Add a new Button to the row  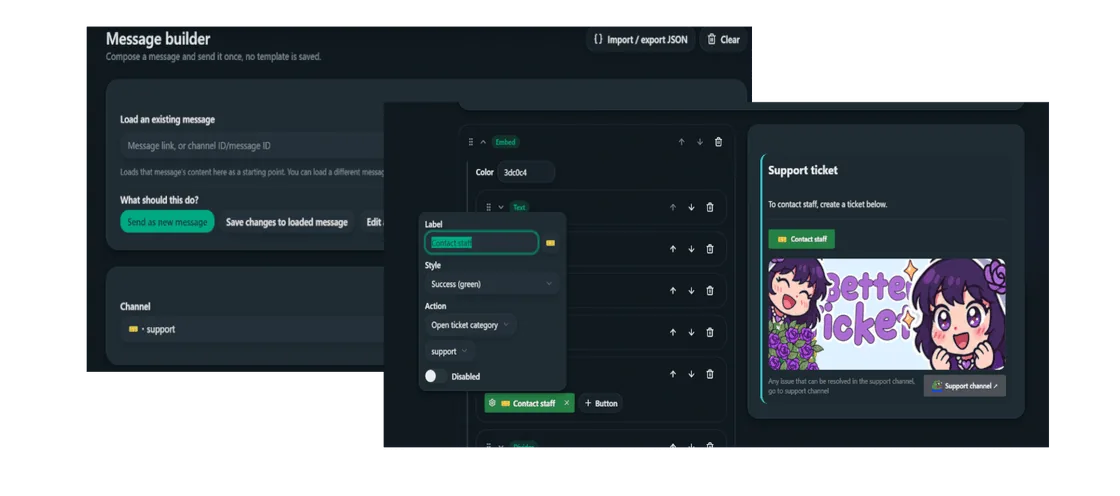pos(601,403)
